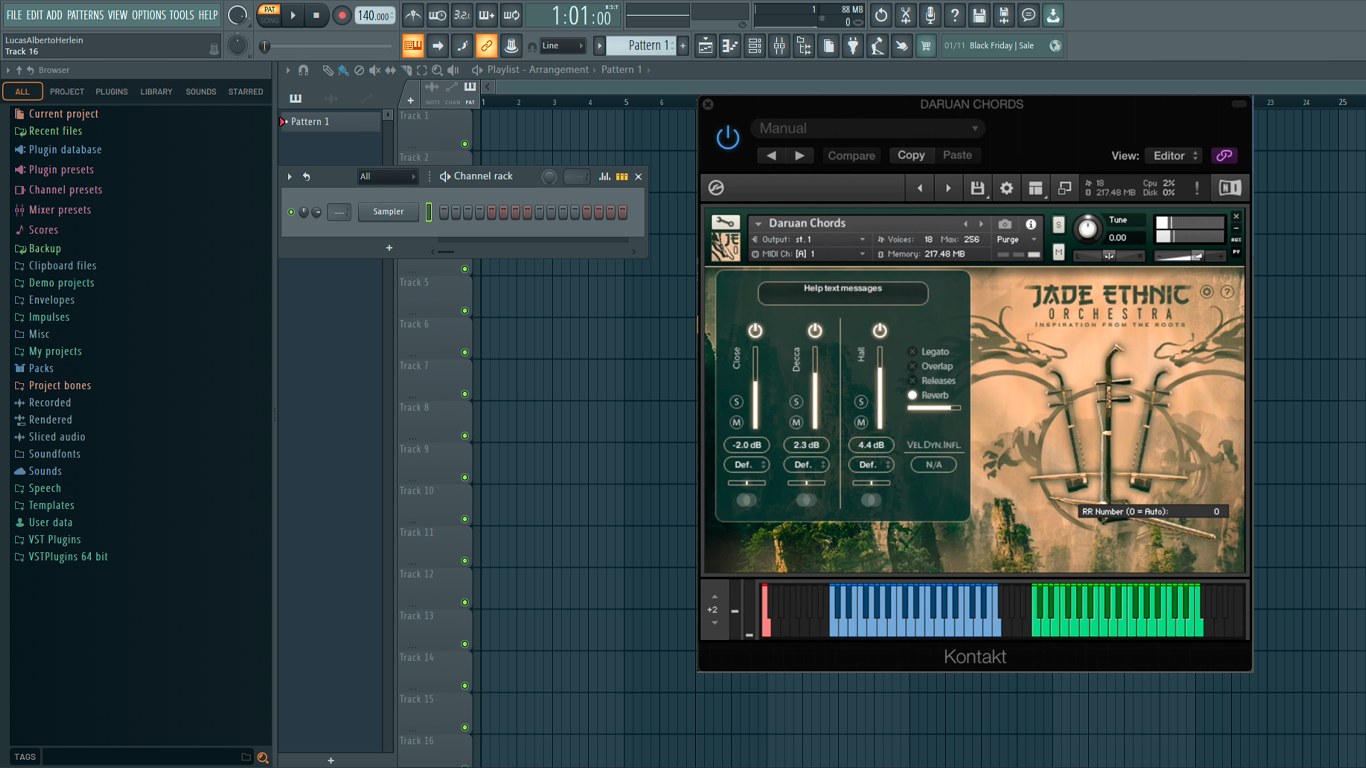Click the browser search magnifier icon
This screenshot has width=1366, height=768.
pyautogui.click(x=263, y=758)
